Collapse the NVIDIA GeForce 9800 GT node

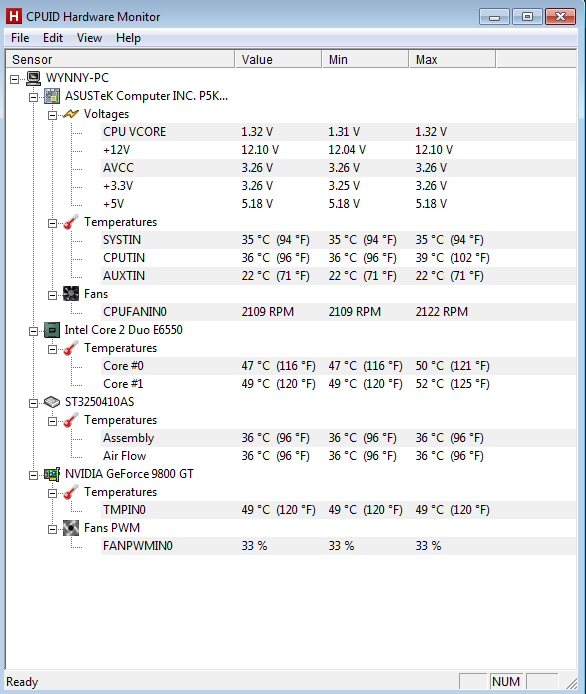pyautogui.click(x=33, y=475)
